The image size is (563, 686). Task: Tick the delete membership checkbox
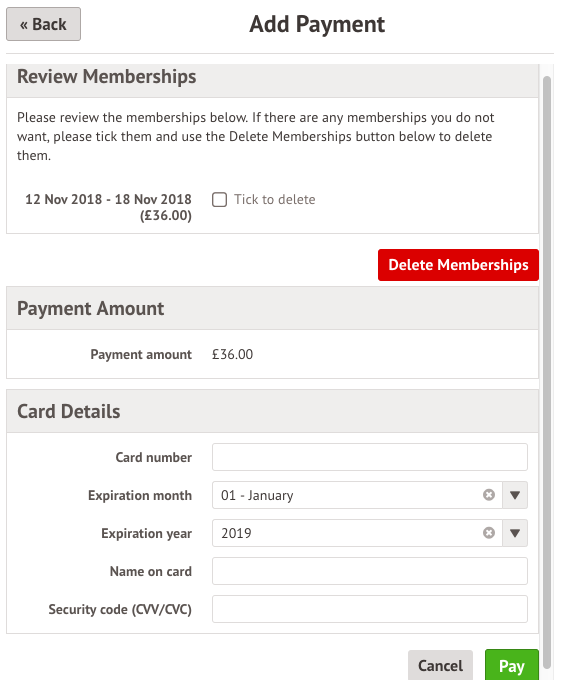pyautogui.click(x=219, y=200)
